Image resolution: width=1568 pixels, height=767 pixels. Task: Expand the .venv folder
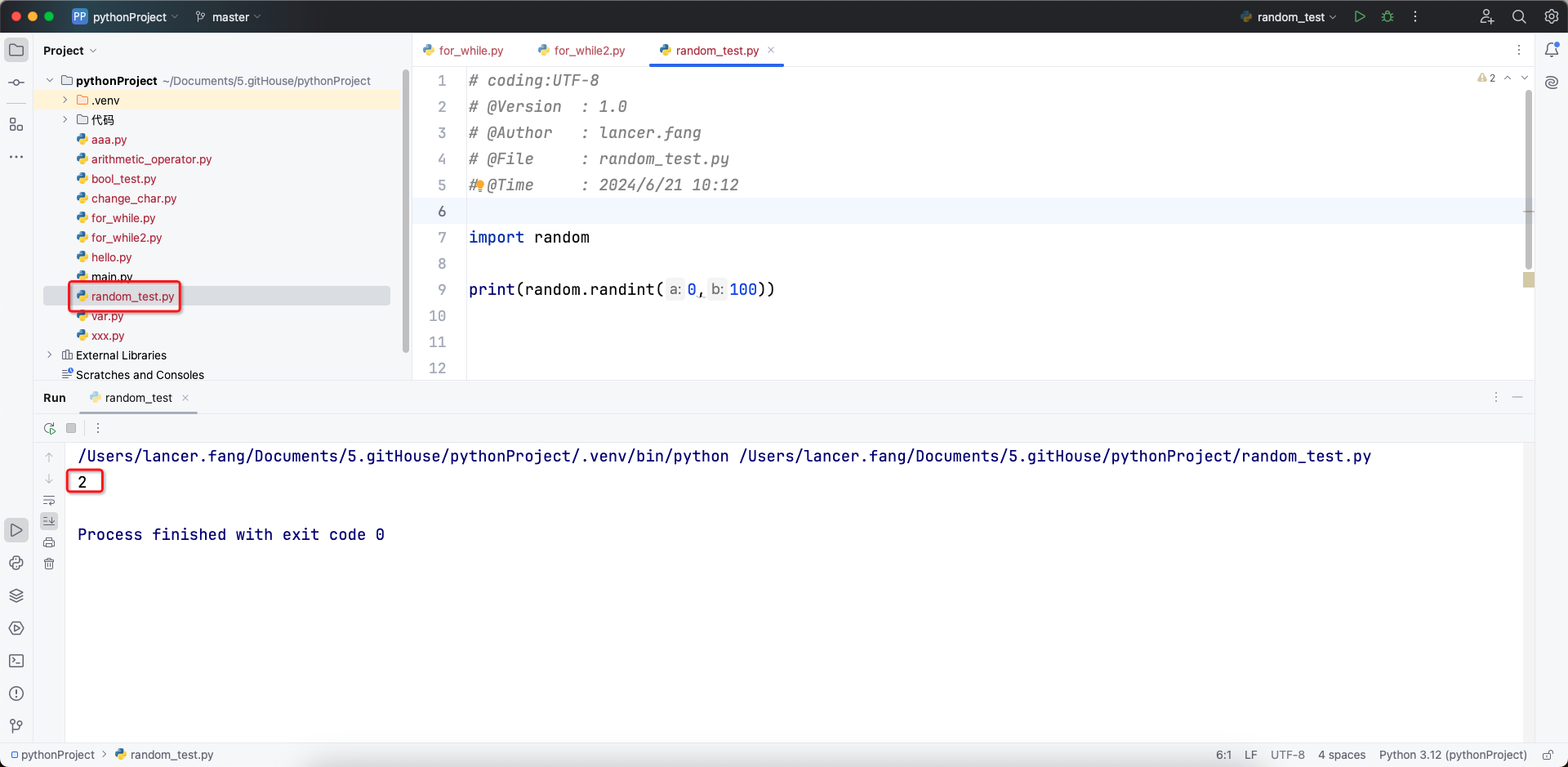pyautogui.click(x=65, y=100)
